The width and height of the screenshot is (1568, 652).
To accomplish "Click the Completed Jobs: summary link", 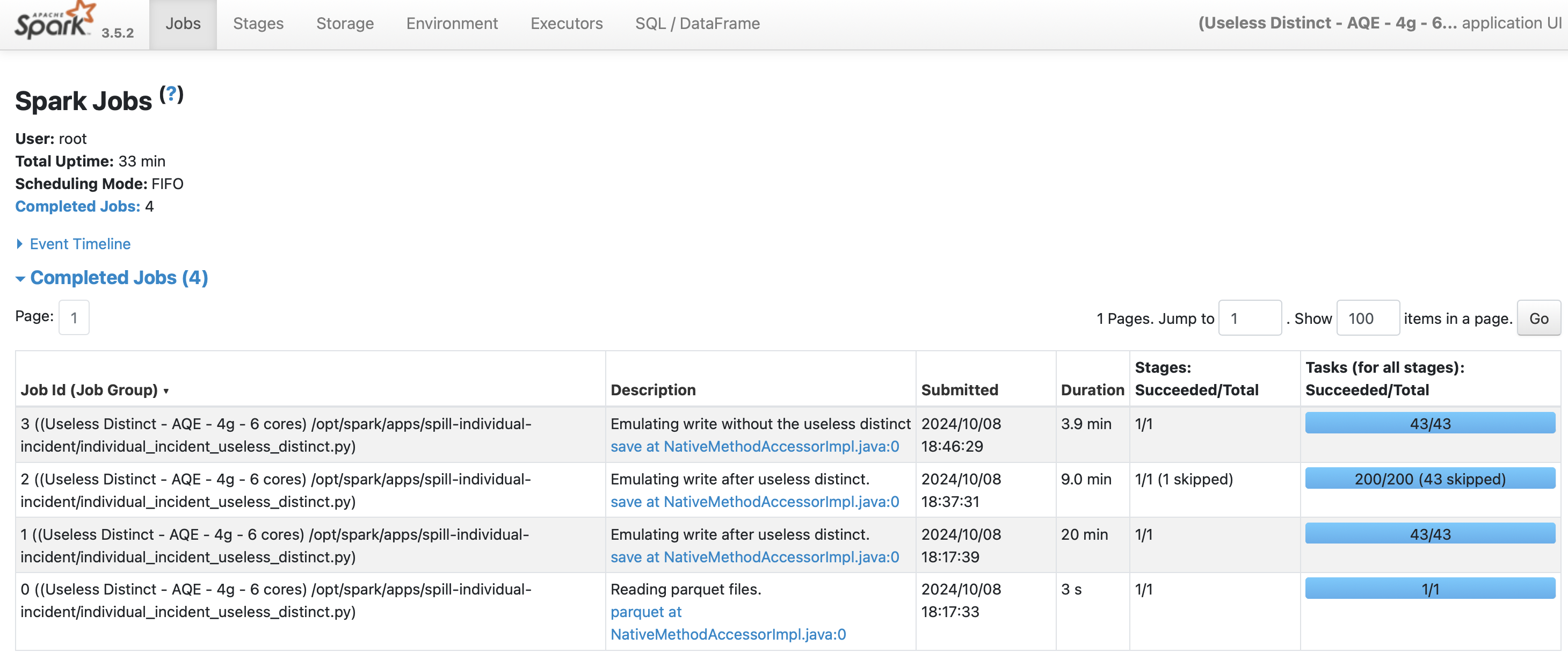I will 78,206.
